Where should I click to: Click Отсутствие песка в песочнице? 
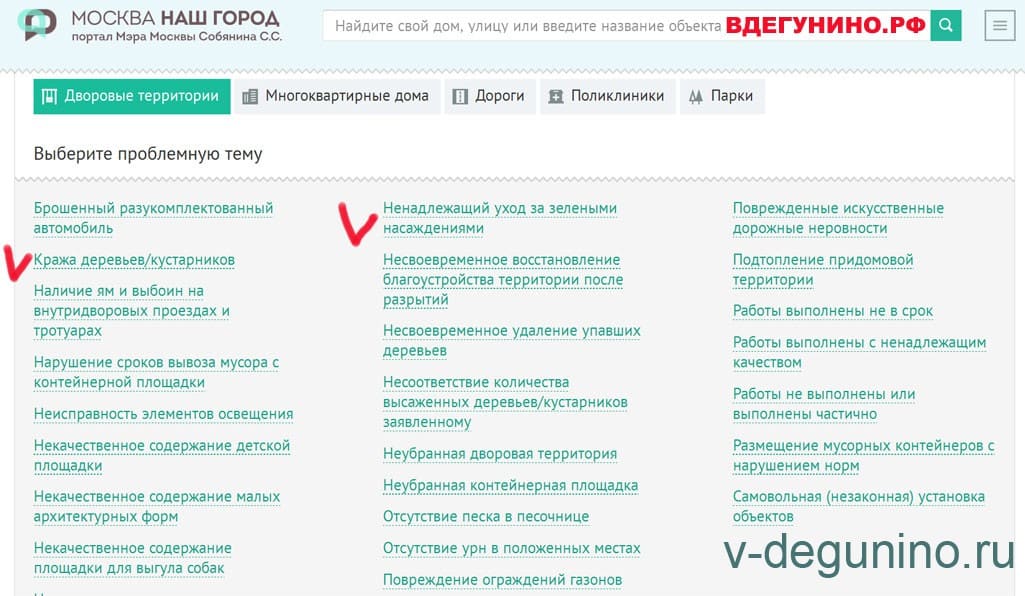(x=485, y=517)
